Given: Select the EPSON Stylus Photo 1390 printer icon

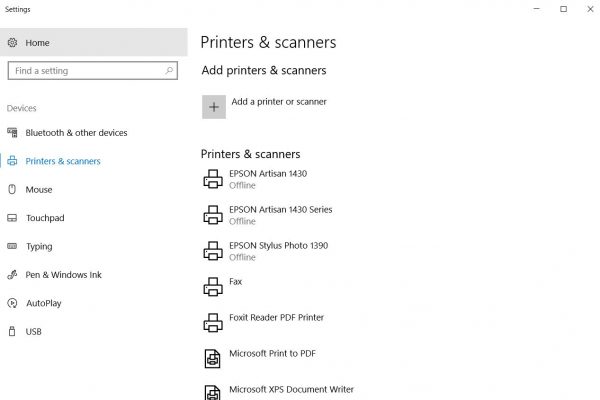Looking at the screenshot, I should (213, 251).
